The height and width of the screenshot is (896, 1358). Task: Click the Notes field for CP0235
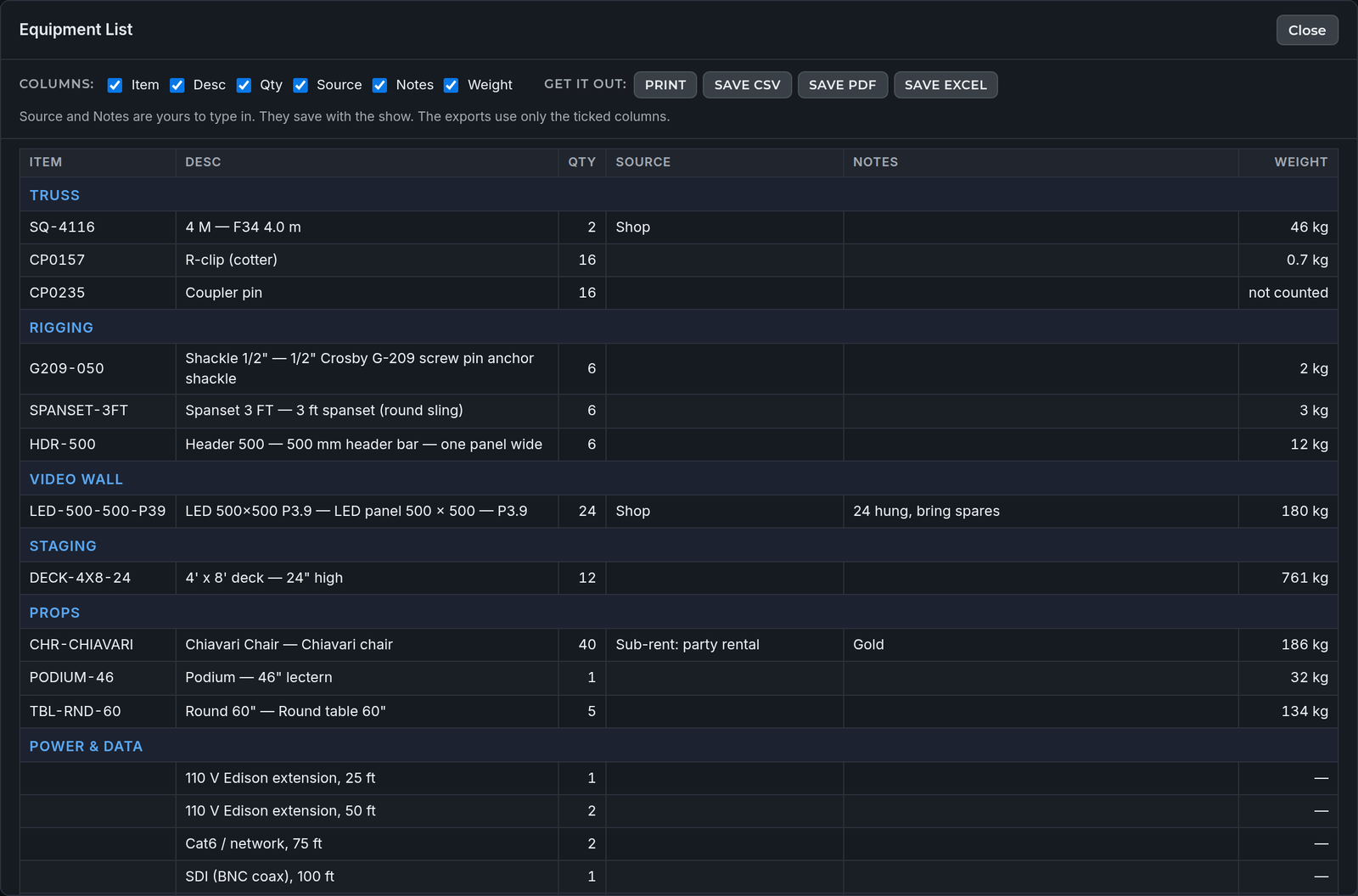tap(1041, 293)
